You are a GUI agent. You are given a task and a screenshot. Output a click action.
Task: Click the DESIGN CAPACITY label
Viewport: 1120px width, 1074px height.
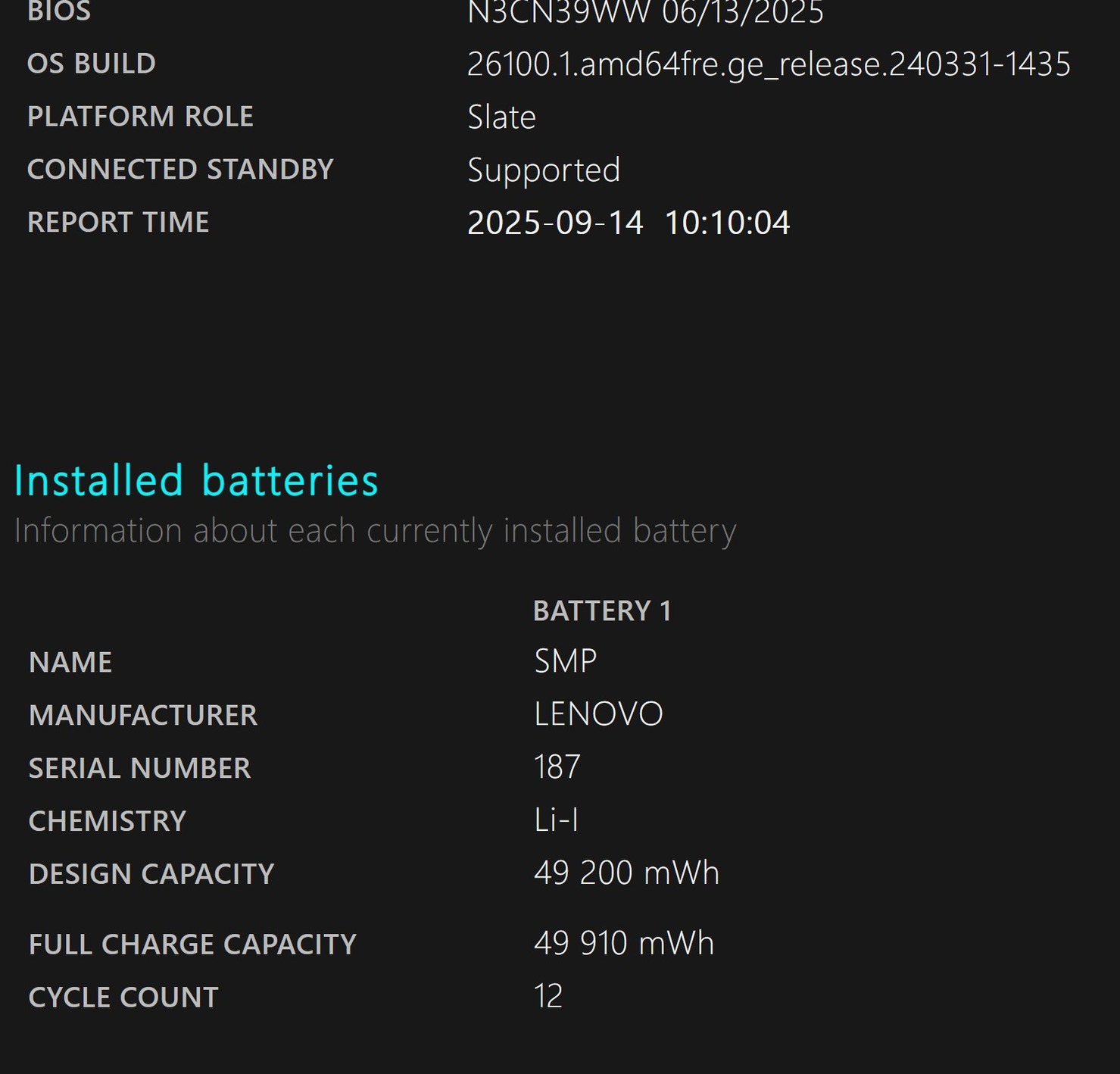coord(151,874)
